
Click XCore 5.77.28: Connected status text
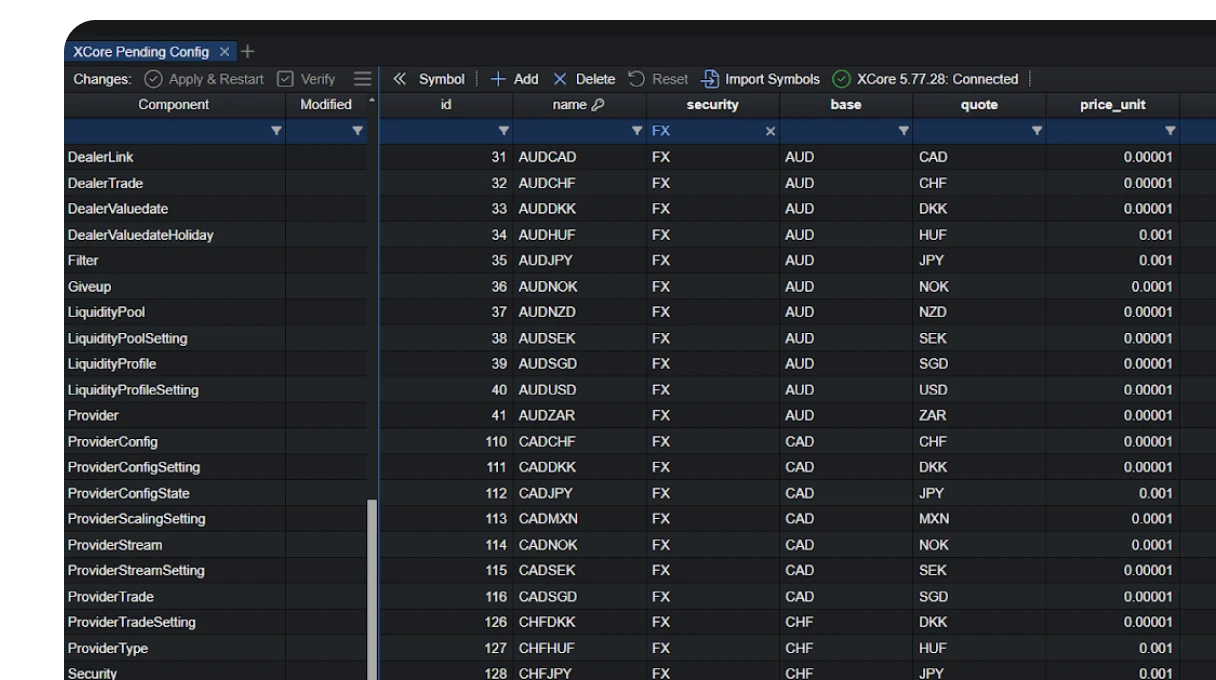coord(937,79)
